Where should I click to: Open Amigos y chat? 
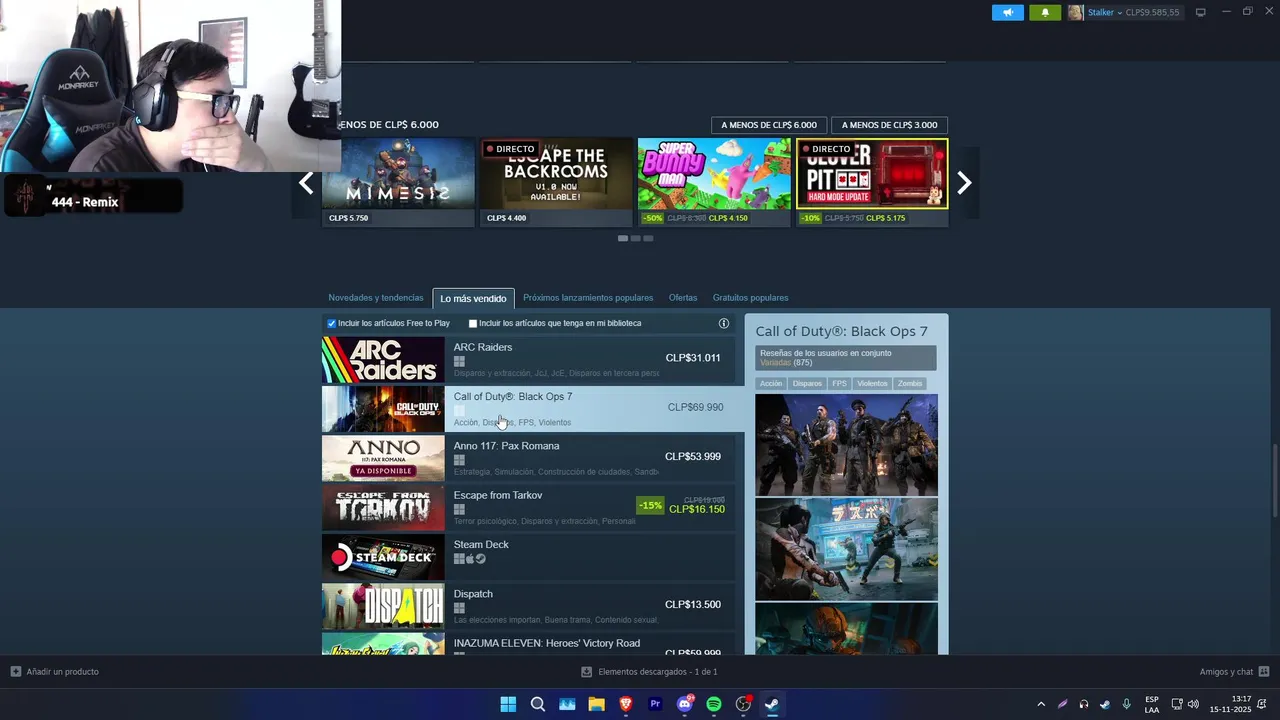pos(1234,672)
